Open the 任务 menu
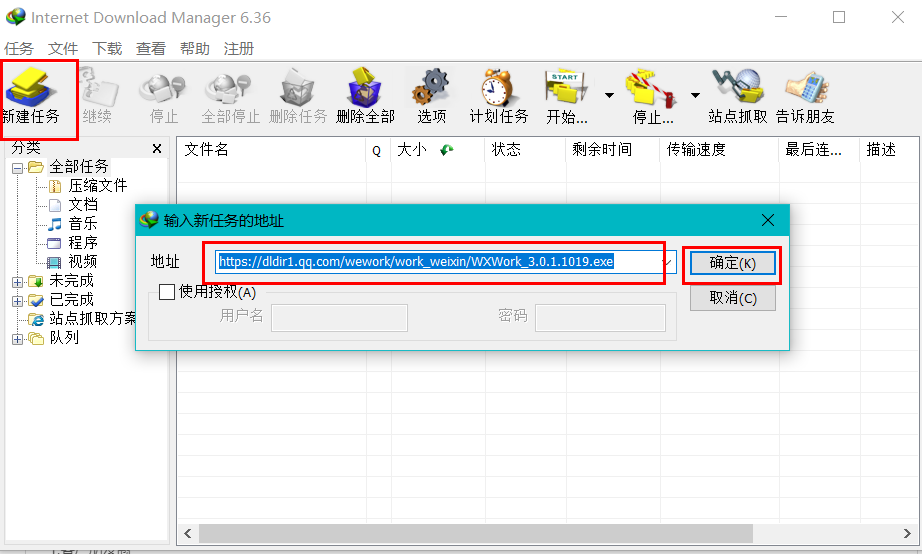The width and height of the screenshot is (922, 554). coord(19,48)
